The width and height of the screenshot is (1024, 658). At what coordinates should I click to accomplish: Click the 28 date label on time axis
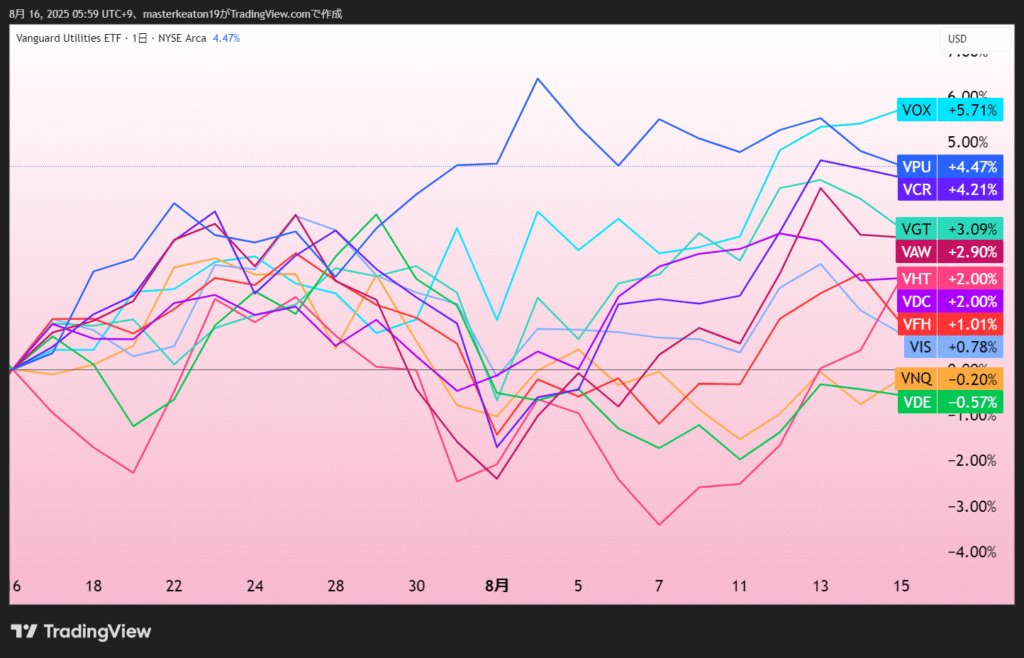(336, 586)
